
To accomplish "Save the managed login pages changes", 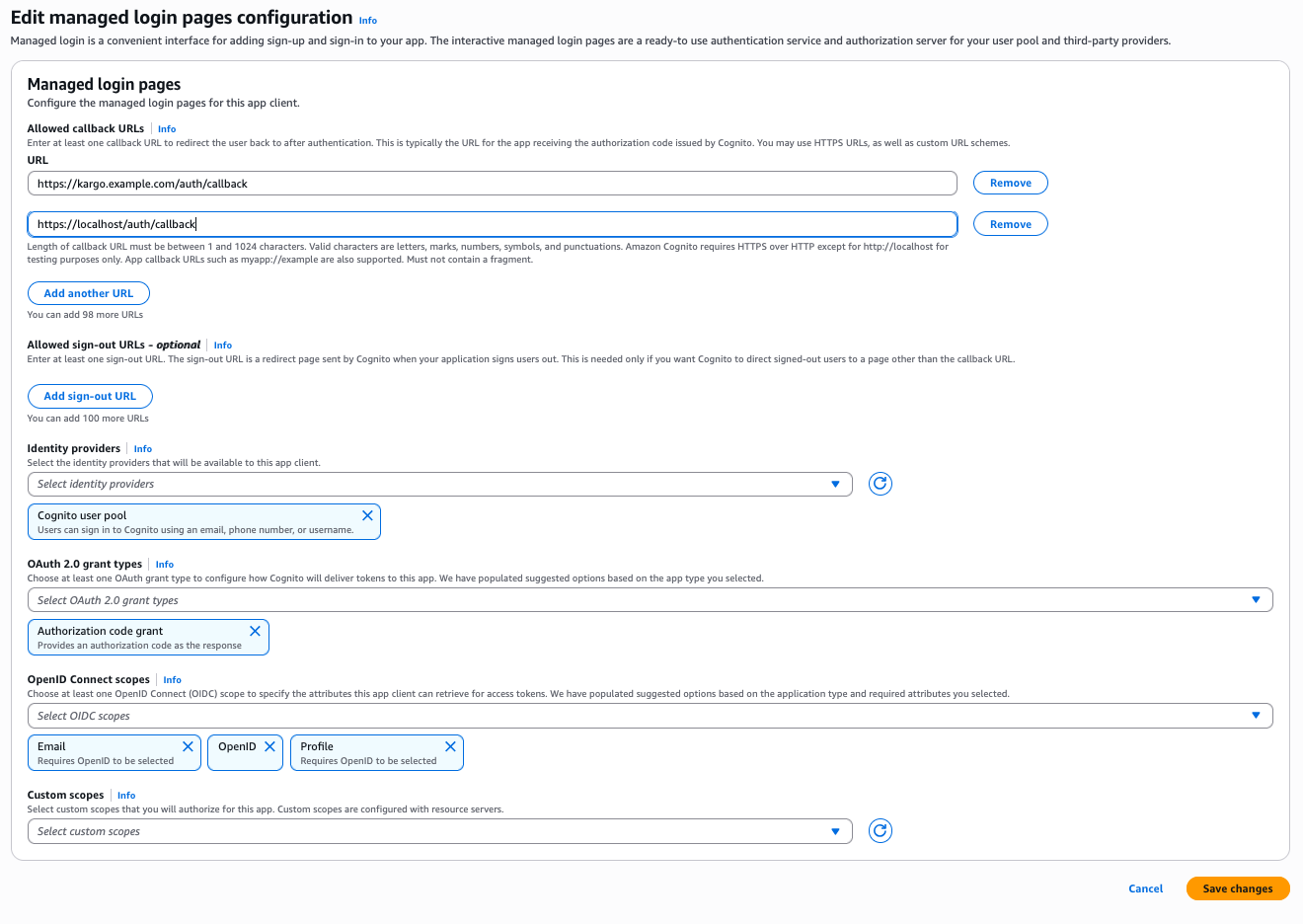I will 1237,887.
